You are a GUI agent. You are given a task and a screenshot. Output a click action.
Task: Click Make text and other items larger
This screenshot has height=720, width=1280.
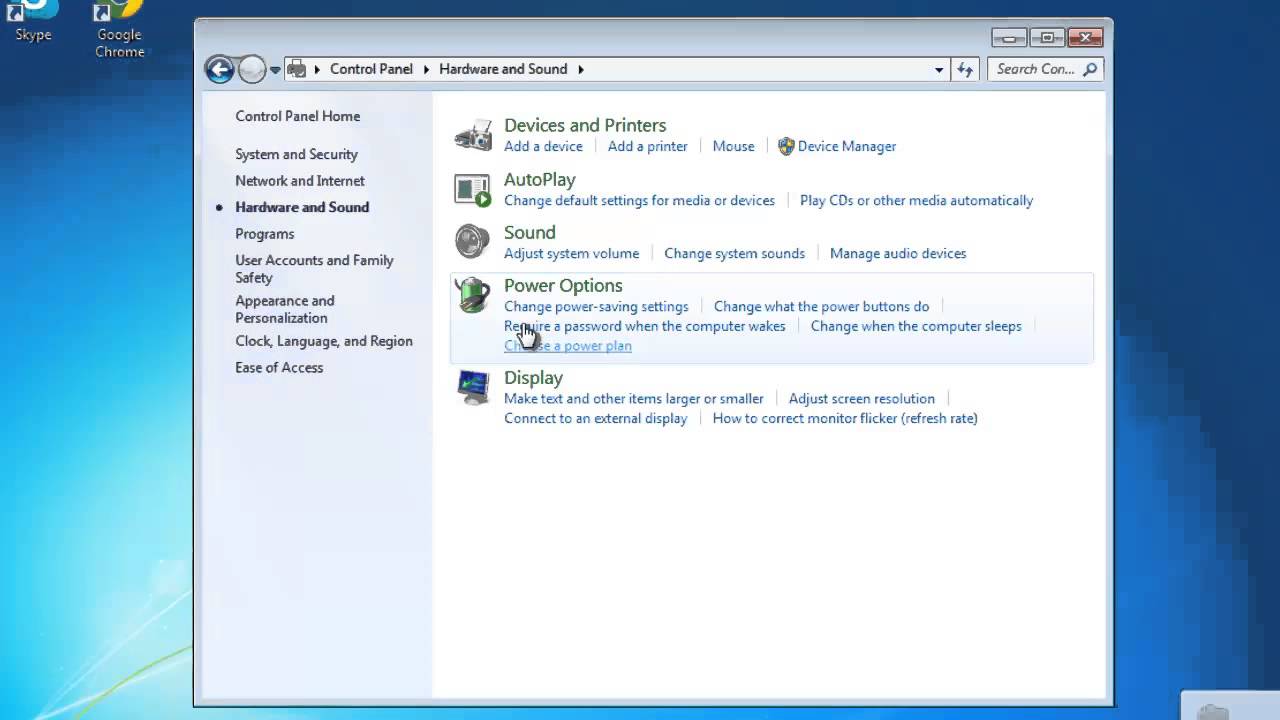[x=634, y=398]
